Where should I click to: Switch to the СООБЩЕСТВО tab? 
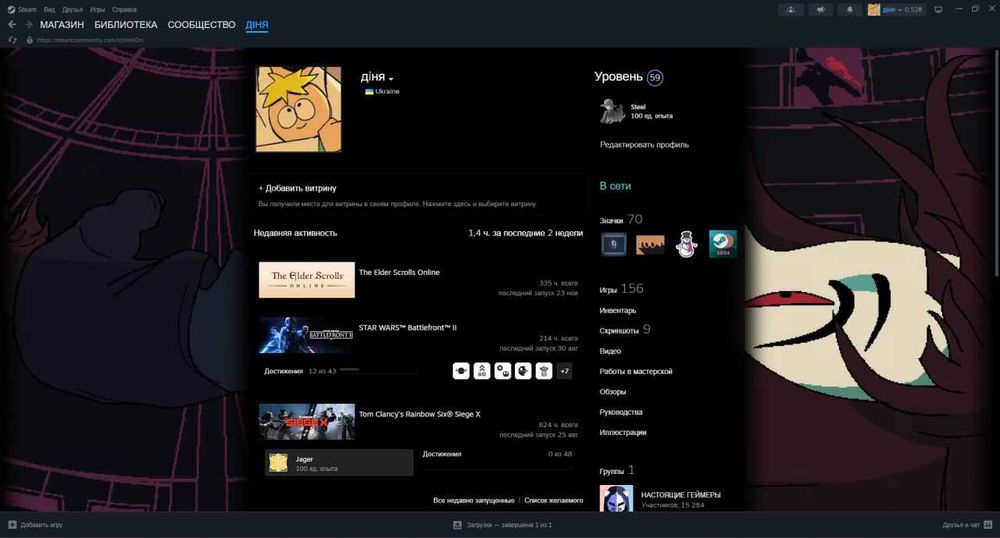pyautogui.click(x=202, y=24)
